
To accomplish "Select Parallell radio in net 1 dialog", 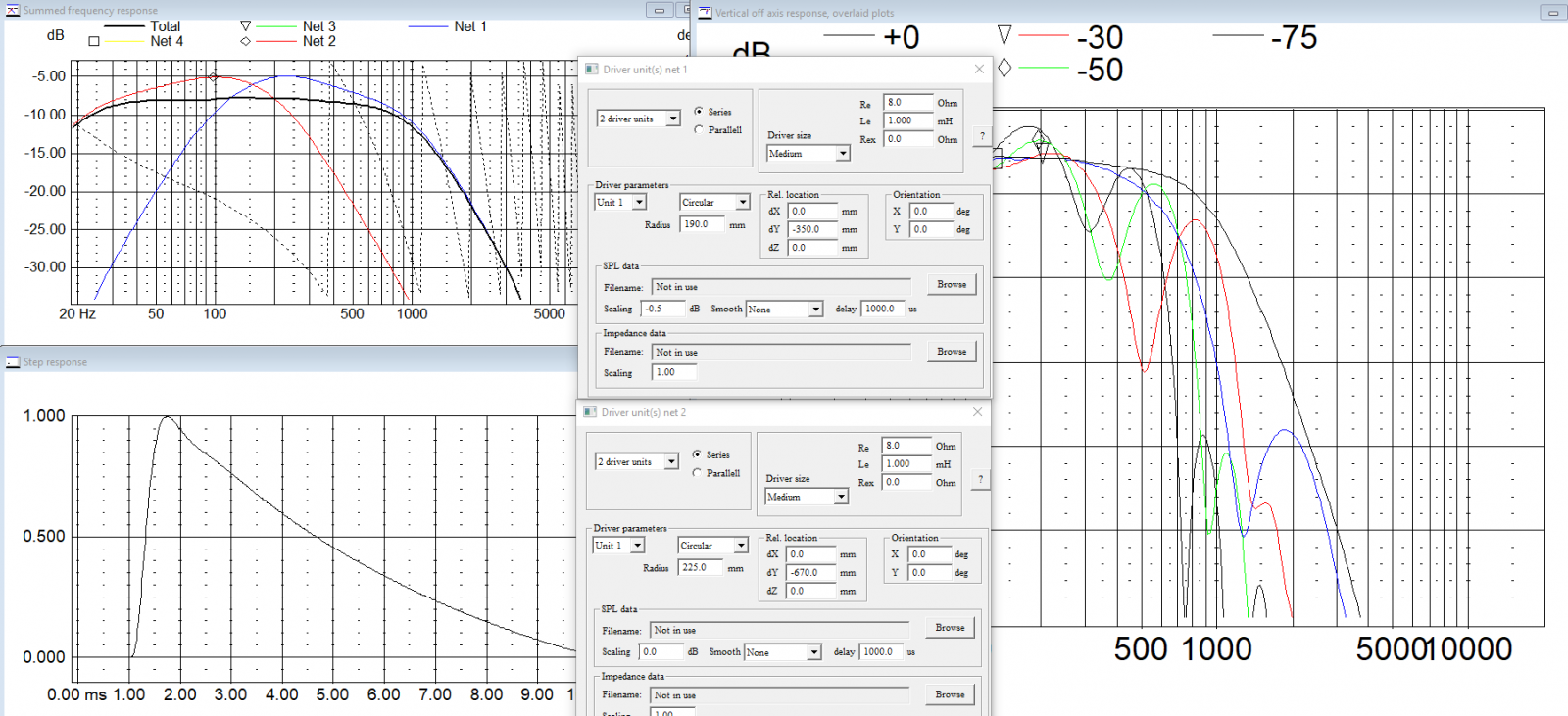I will [699, 129].
